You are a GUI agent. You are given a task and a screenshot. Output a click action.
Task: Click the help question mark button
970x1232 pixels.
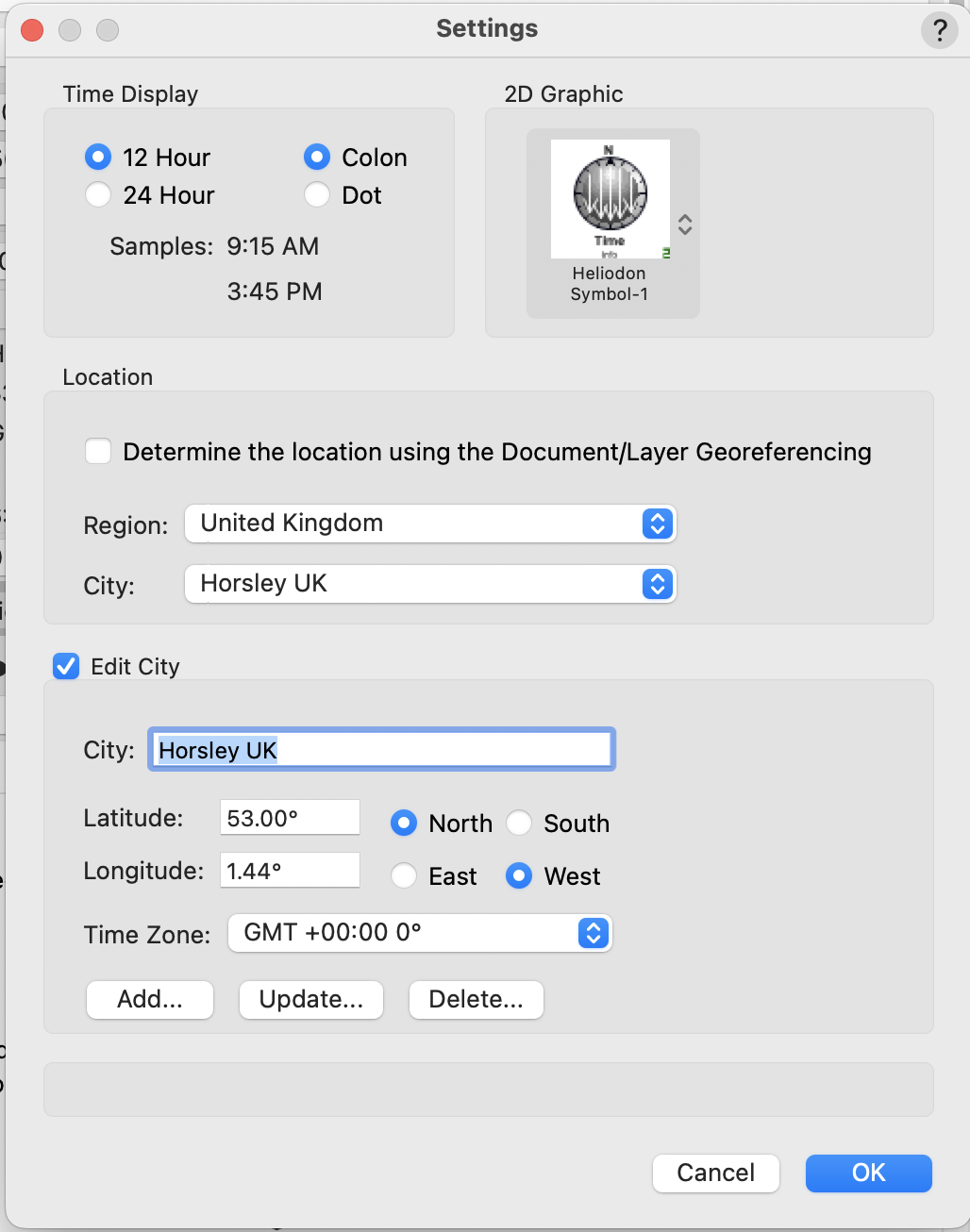click(939, 30)
